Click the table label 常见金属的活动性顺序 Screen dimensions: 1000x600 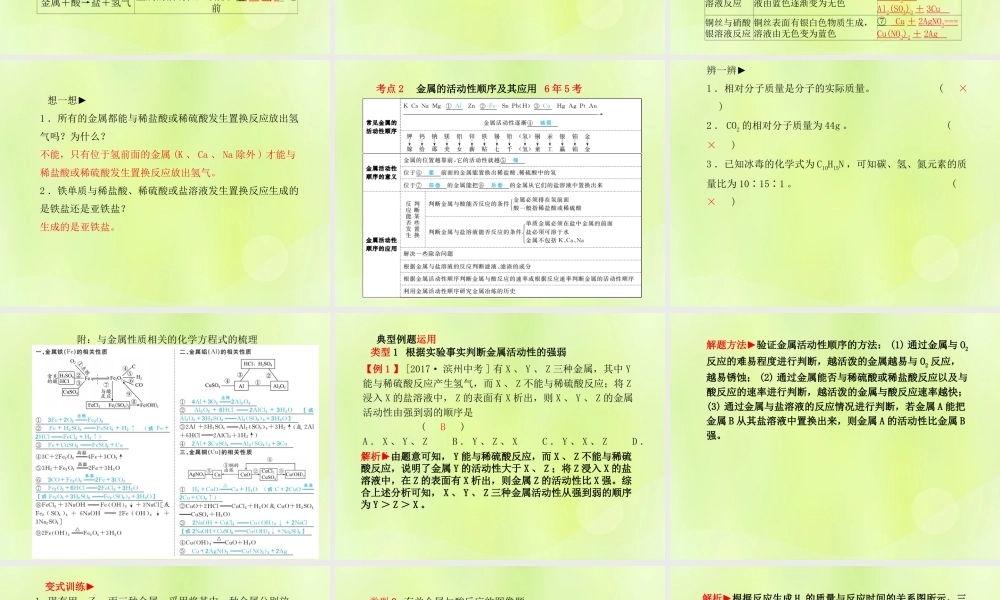[381, 126]
